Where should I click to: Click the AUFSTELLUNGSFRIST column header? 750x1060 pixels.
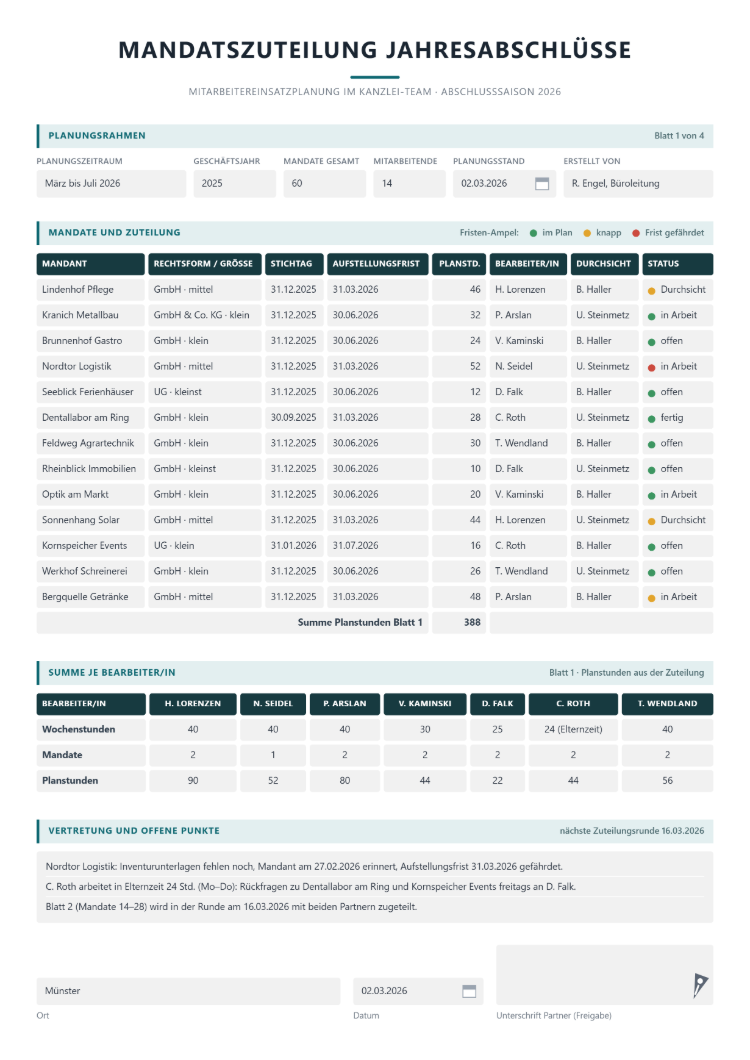(377, 264)
